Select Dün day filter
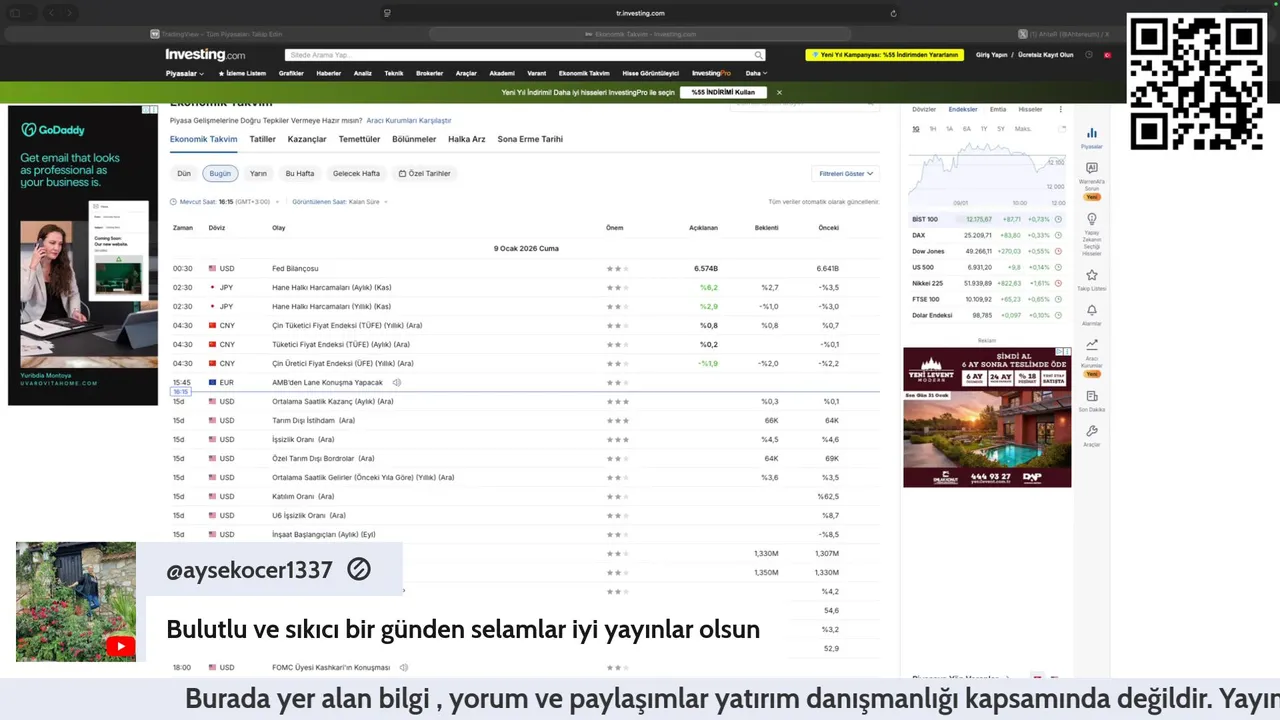1280x720 pixels. (x=184, y=173)
